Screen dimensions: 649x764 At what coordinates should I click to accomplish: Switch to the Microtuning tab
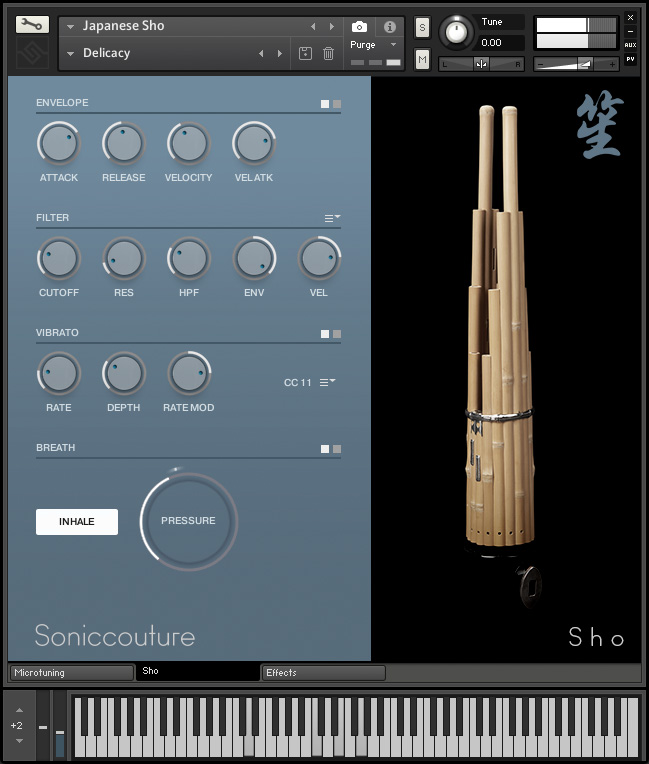click(72, 673)
